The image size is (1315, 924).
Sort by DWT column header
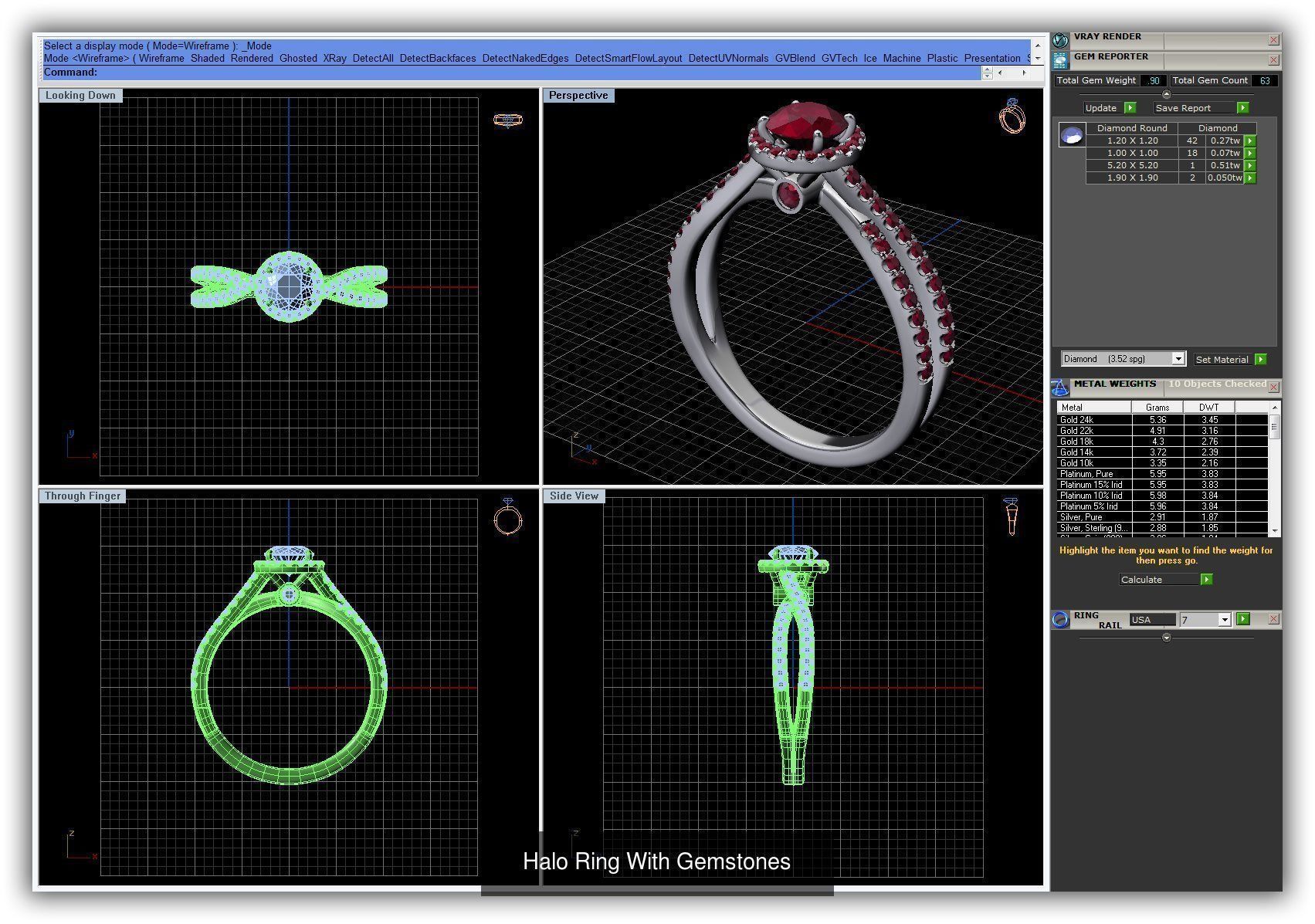pyautogui.click(x=1209, y=408)
